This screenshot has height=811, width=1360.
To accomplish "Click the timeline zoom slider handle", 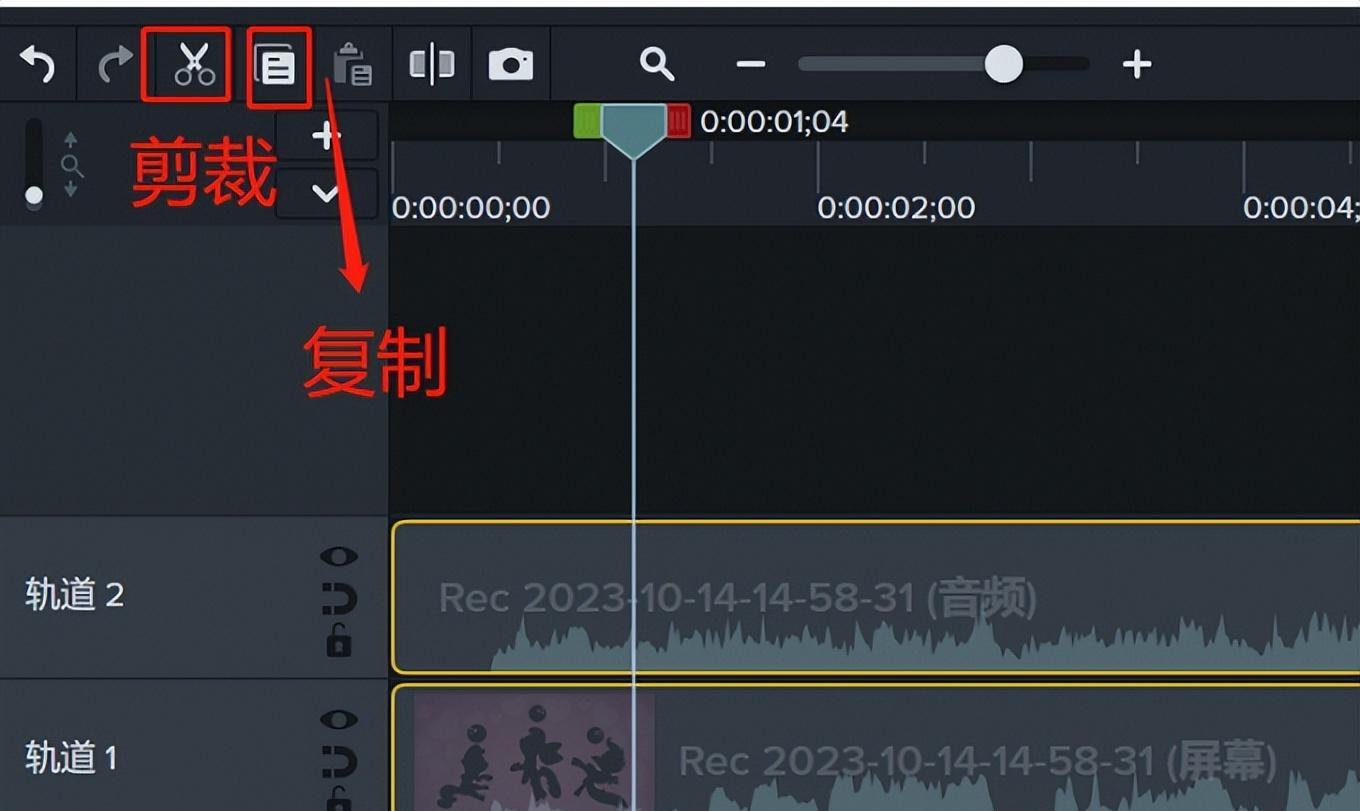I will [1003, 65].
